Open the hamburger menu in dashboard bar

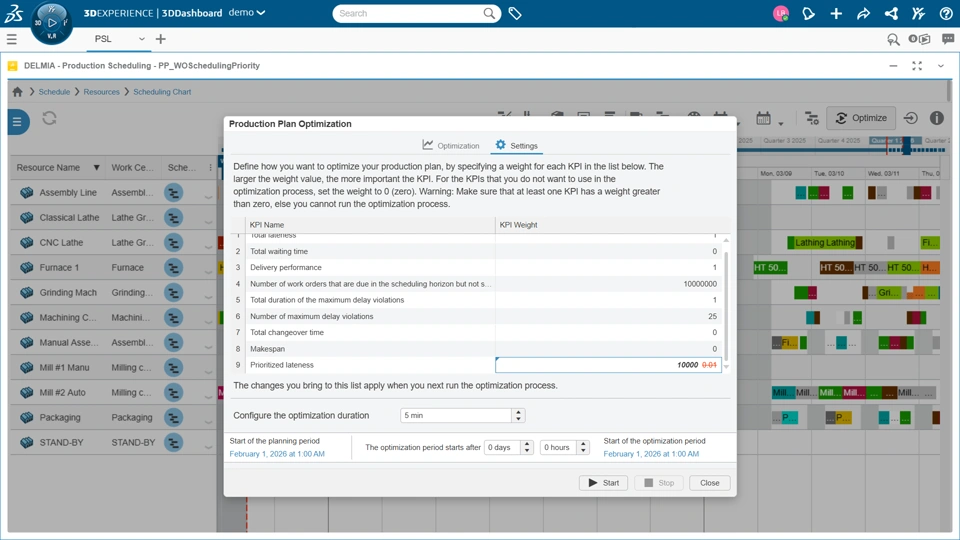point(12,39)
